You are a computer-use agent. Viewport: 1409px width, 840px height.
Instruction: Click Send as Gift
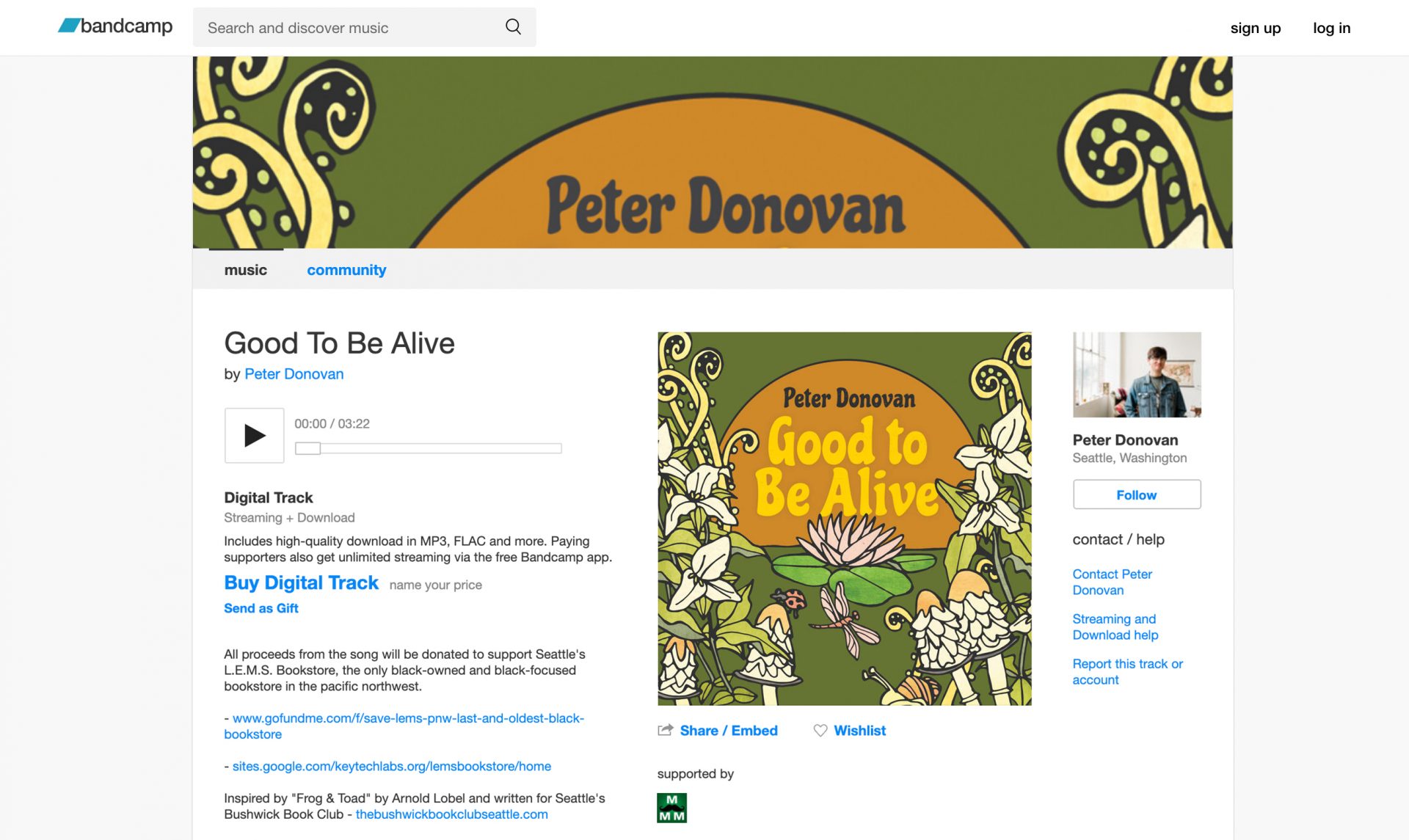pos(261,608)
